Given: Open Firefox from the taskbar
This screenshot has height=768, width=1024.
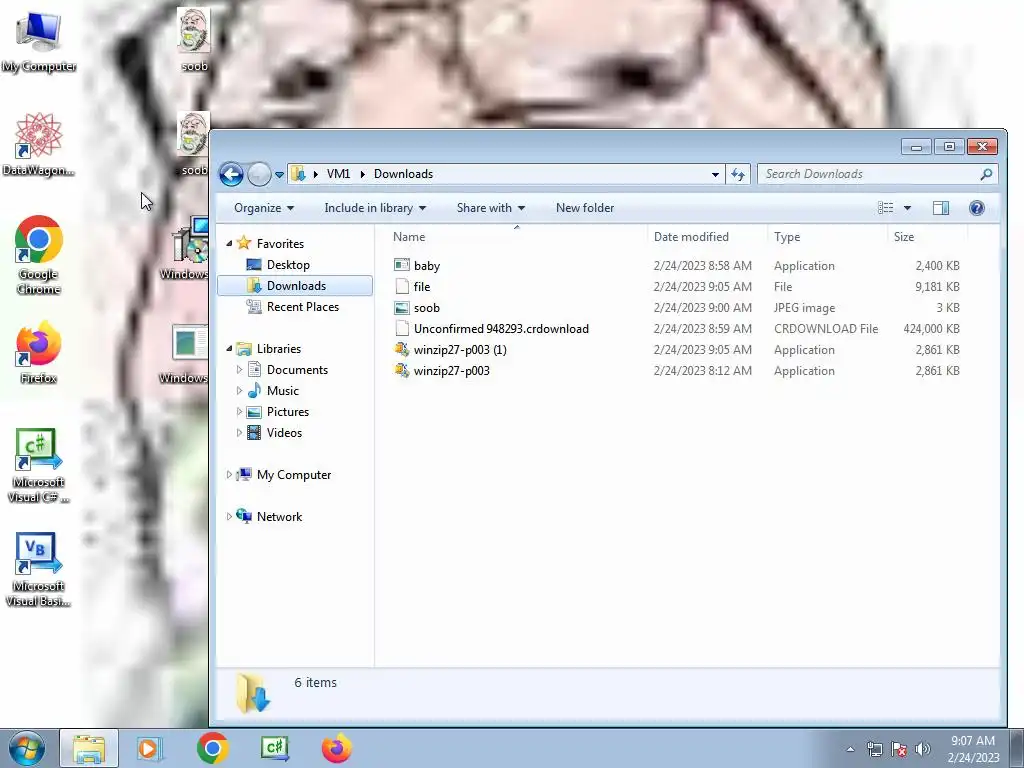Looking at the screenshot, I should coord(337,748).
